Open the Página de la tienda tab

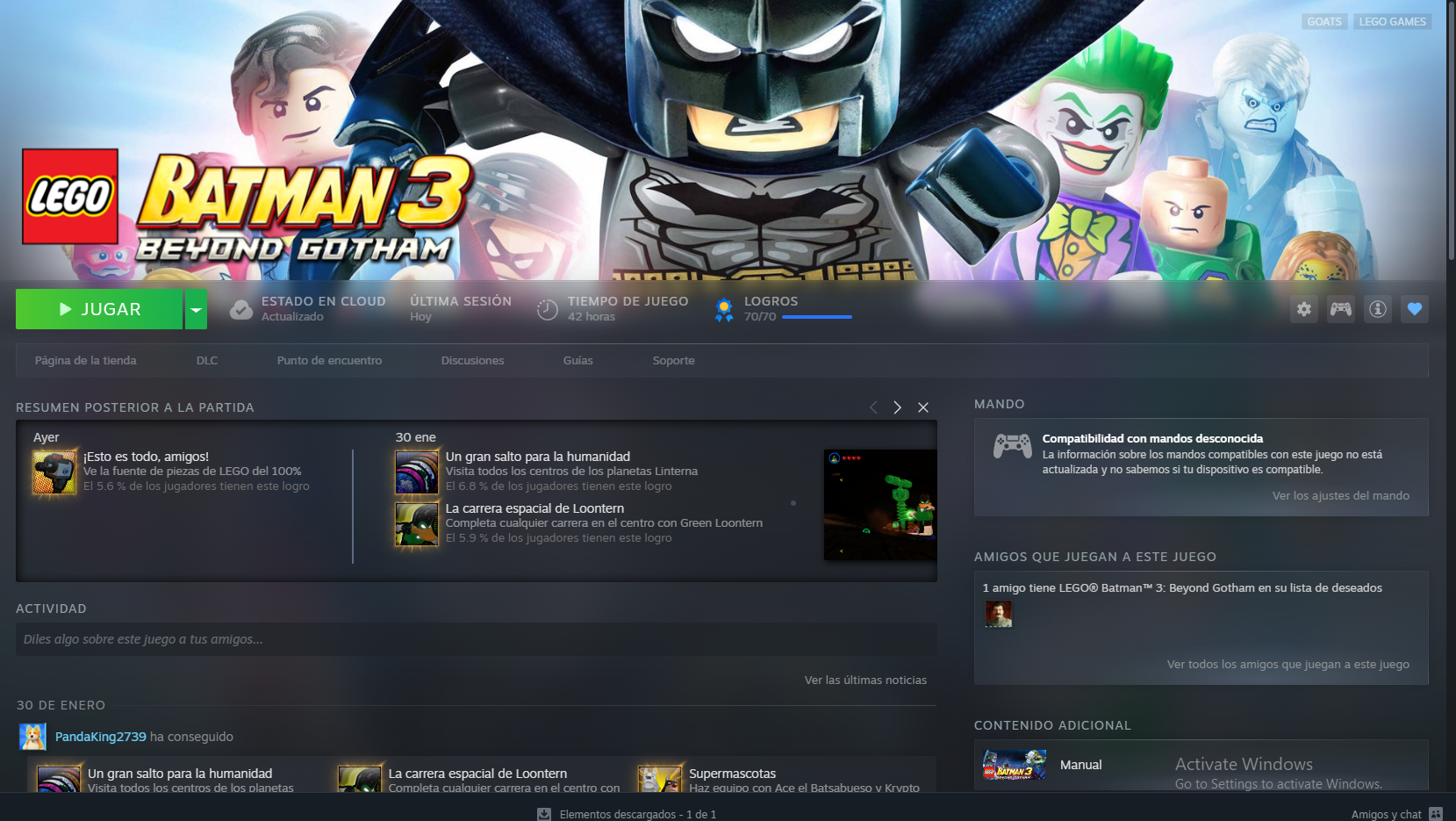click(x=86, y=361)
